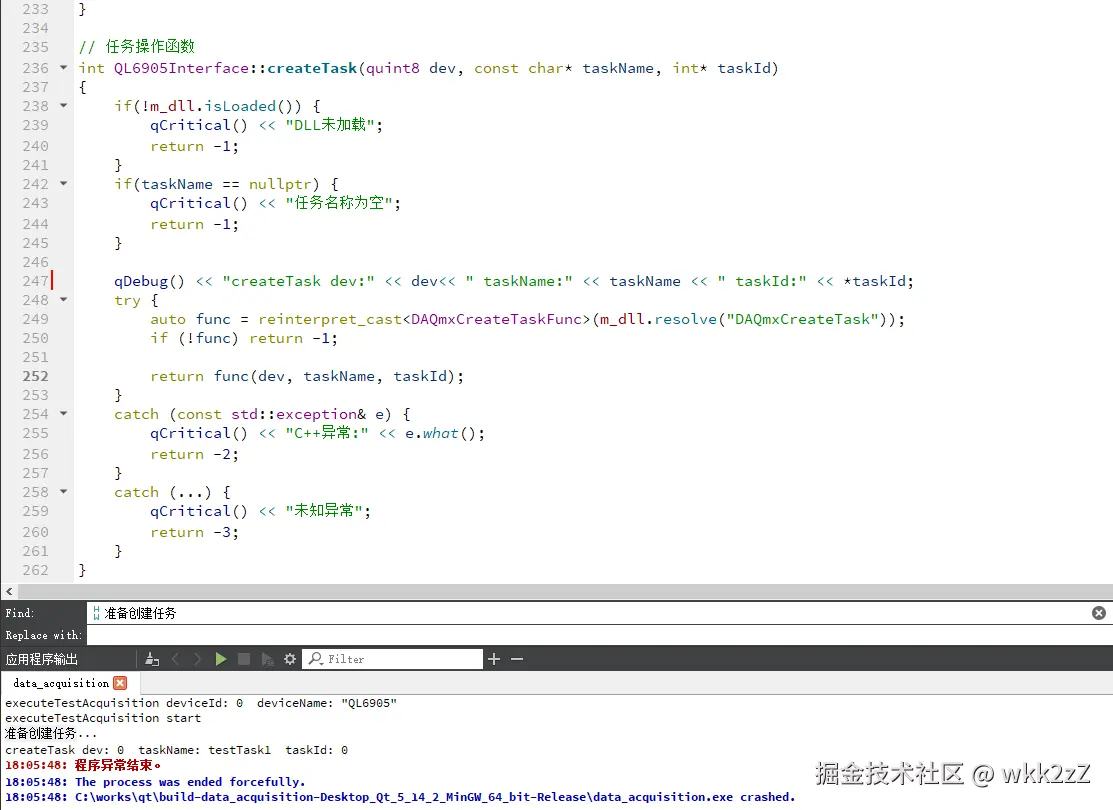
Task: Enlarge output text using the plus icon
Action: [x=494, y=658]
